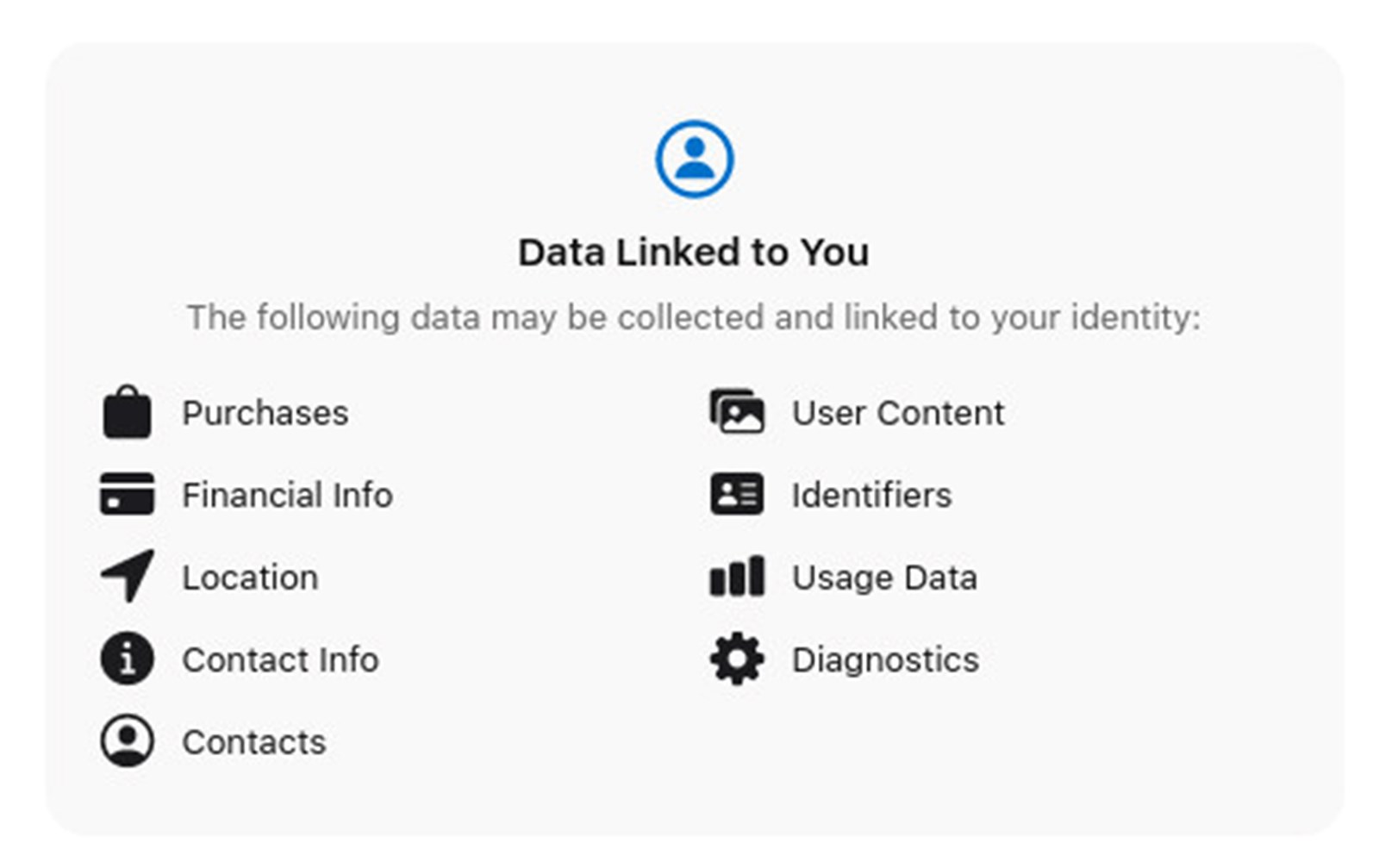Select the Contact Info label
This screenshot has height=868, width=1379.
click(x=280, y=659)
